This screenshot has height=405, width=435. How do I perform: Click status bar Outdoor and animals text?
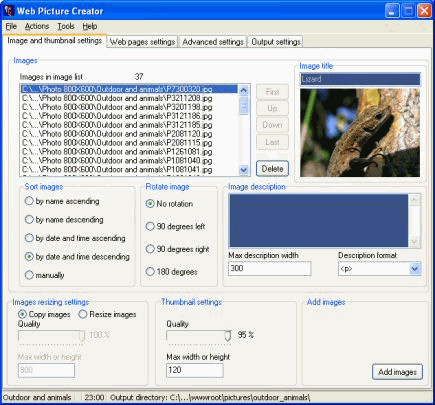pos(37,397)
